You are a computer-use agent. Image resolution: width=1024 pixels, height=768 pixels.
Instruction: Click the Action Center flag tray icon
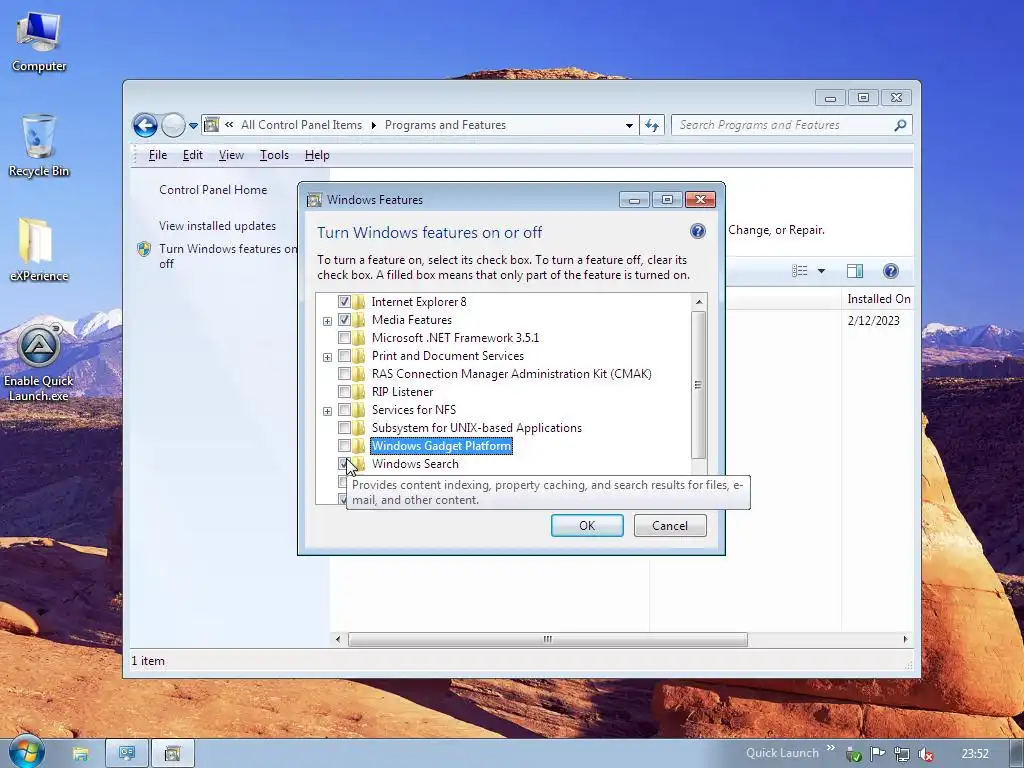tap(878, 754)
